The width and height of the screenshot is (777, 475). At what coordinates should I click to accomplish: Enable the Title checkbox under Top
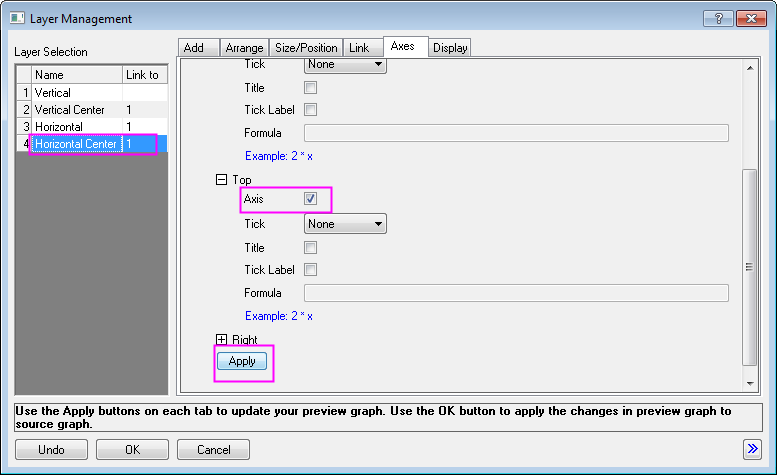pos(310,247)
